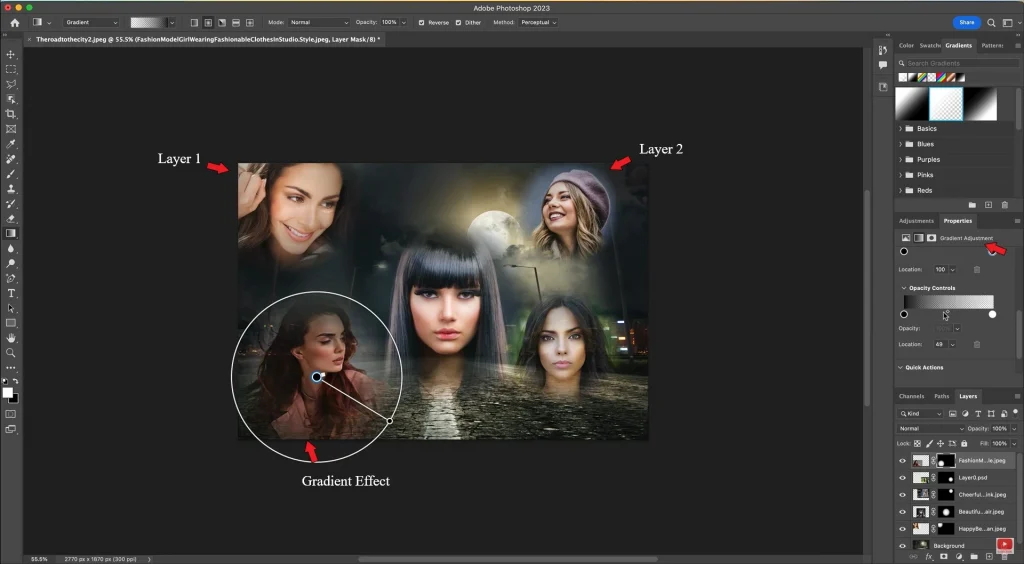This screenshot has width=1024, height=564.
Task: Expand the Reds gradient folder
Action: [901, 191]
